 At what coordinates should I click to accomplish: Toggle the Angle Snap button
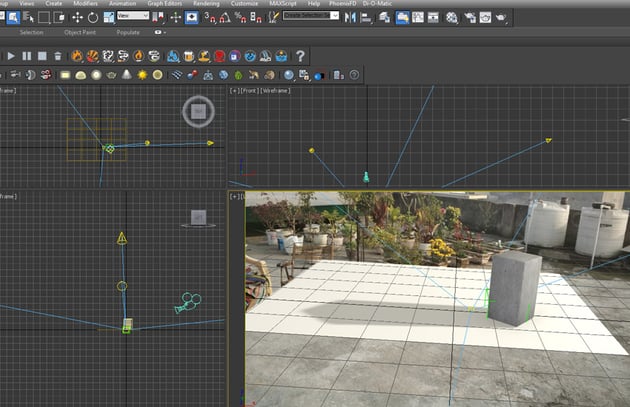pos(225,17)
